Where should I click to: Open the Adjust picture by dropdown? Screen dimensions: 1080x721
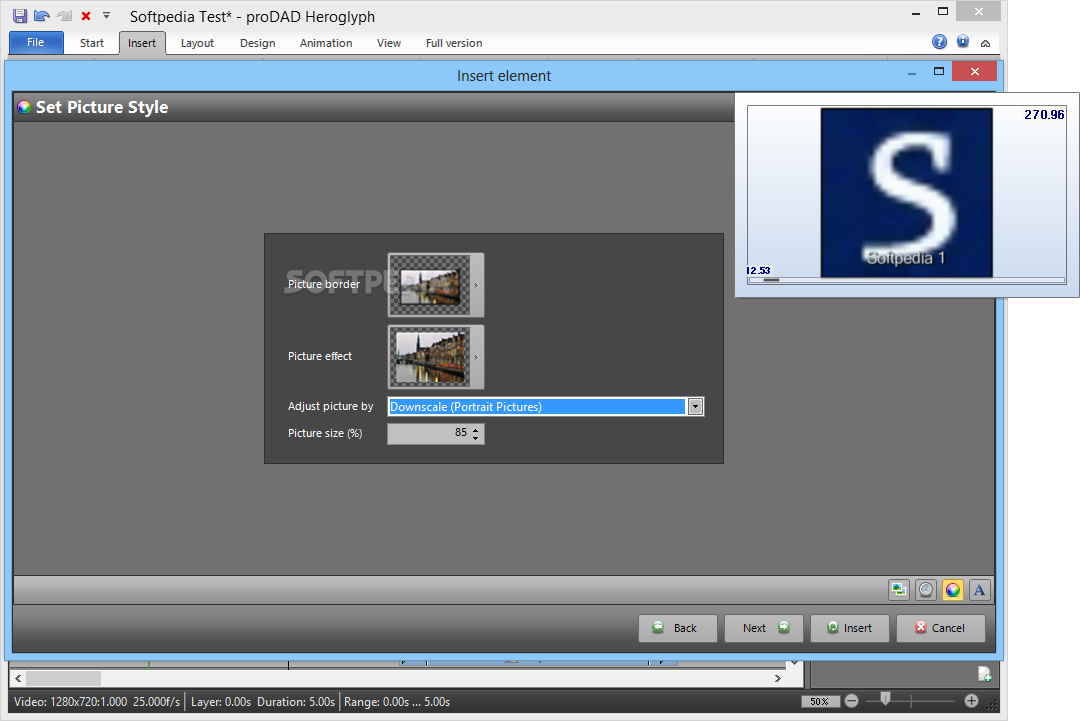(696, 407)
